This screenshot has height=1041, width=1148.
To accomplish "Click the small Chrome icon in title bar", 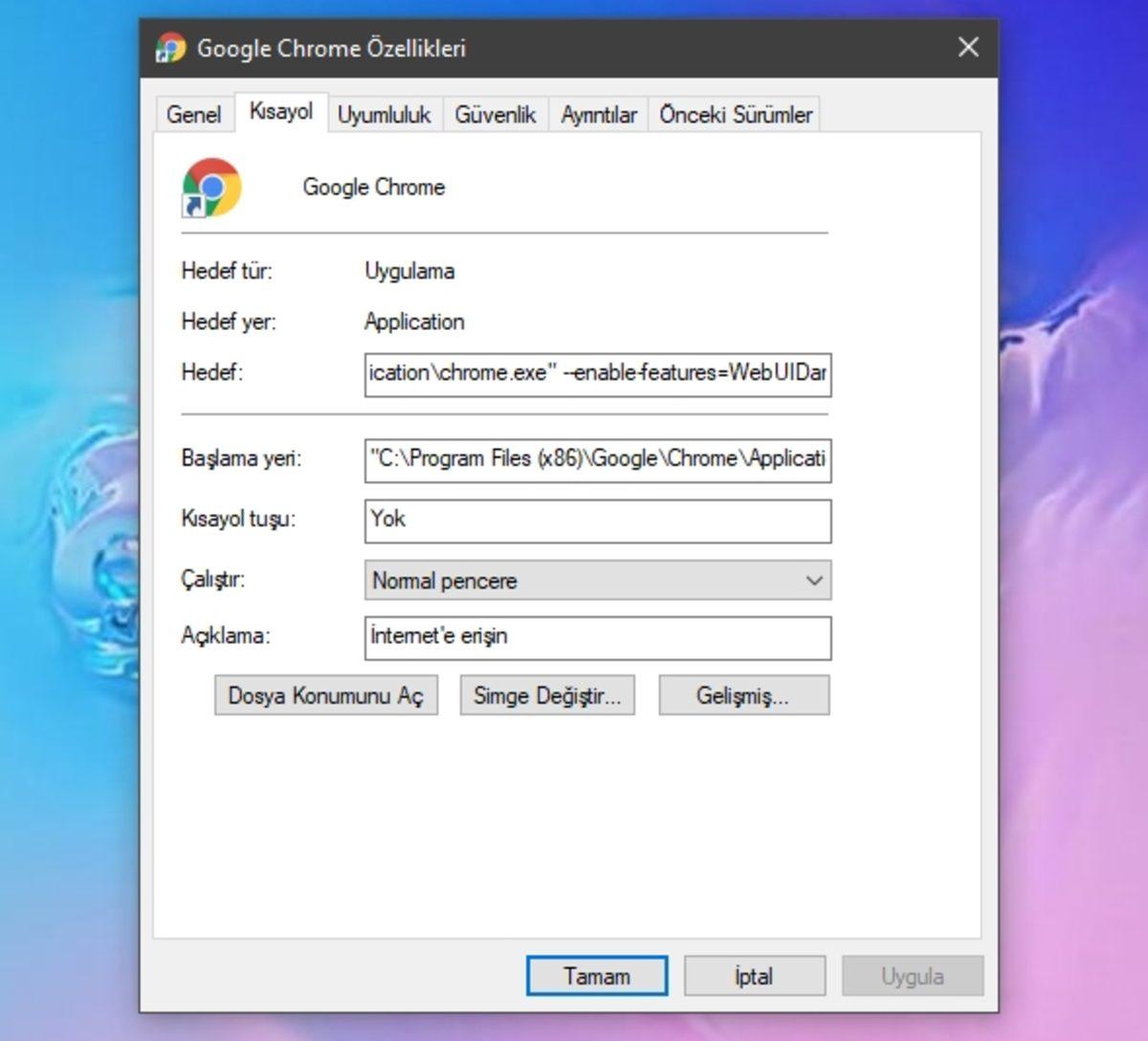I will point(168,47).
